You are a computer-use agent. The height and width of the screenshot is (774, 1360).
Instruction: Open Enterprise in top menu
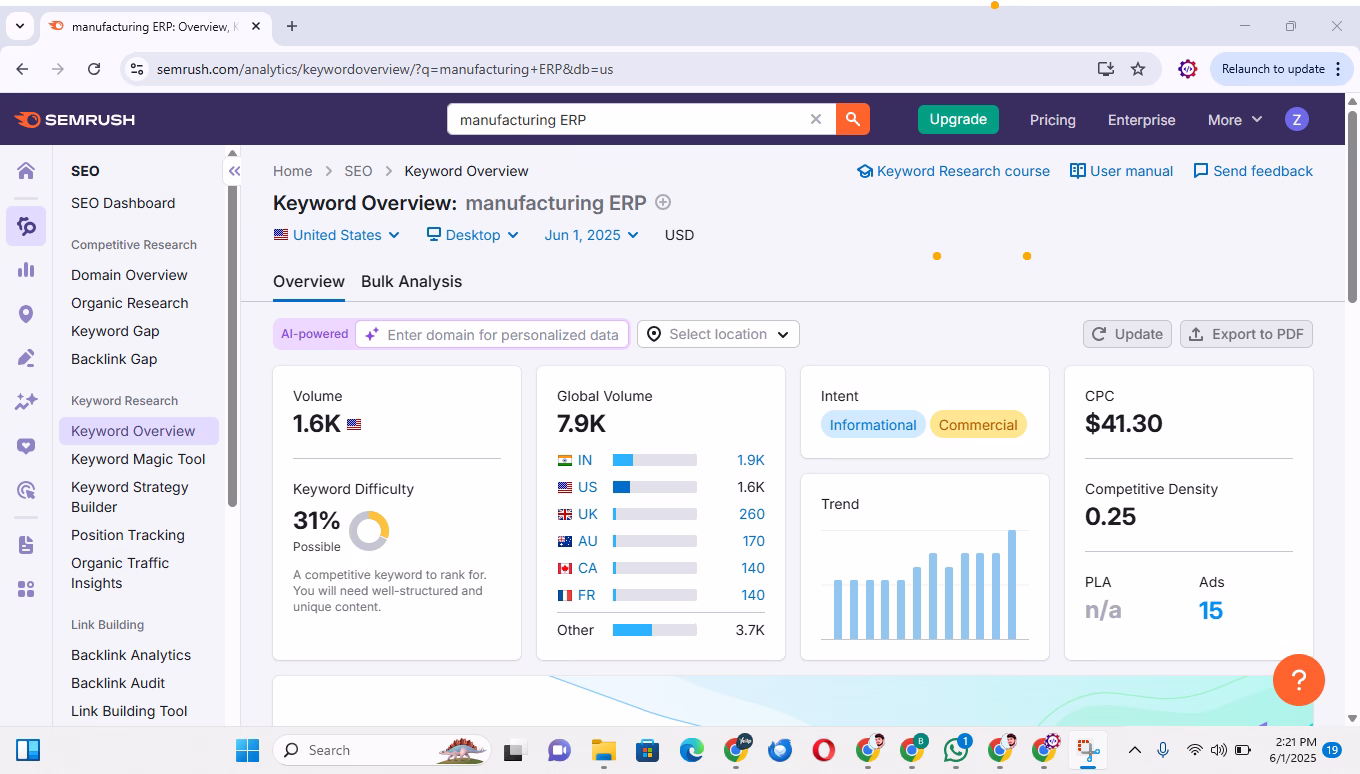click(1141, 119)
